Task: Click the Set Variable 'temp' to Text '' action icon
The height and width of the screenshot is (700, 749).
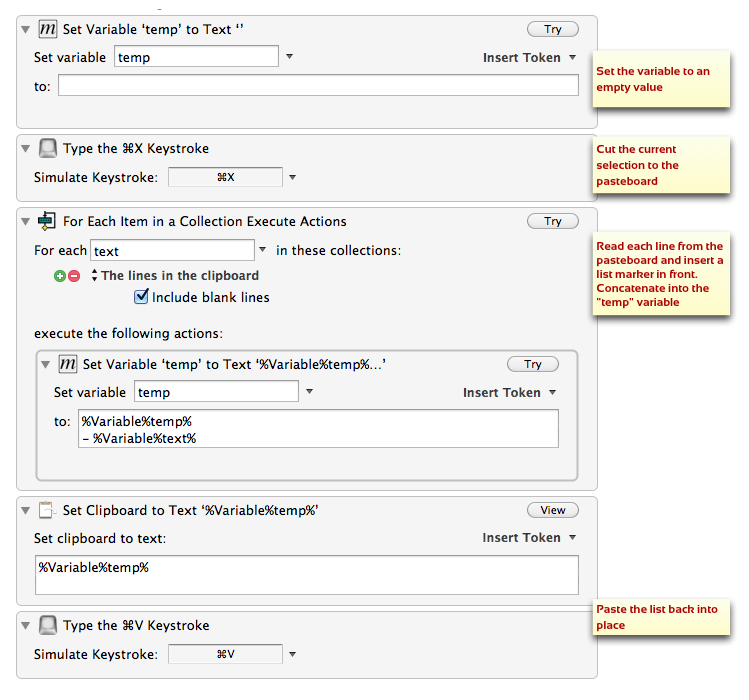Action: click(48, 29)
